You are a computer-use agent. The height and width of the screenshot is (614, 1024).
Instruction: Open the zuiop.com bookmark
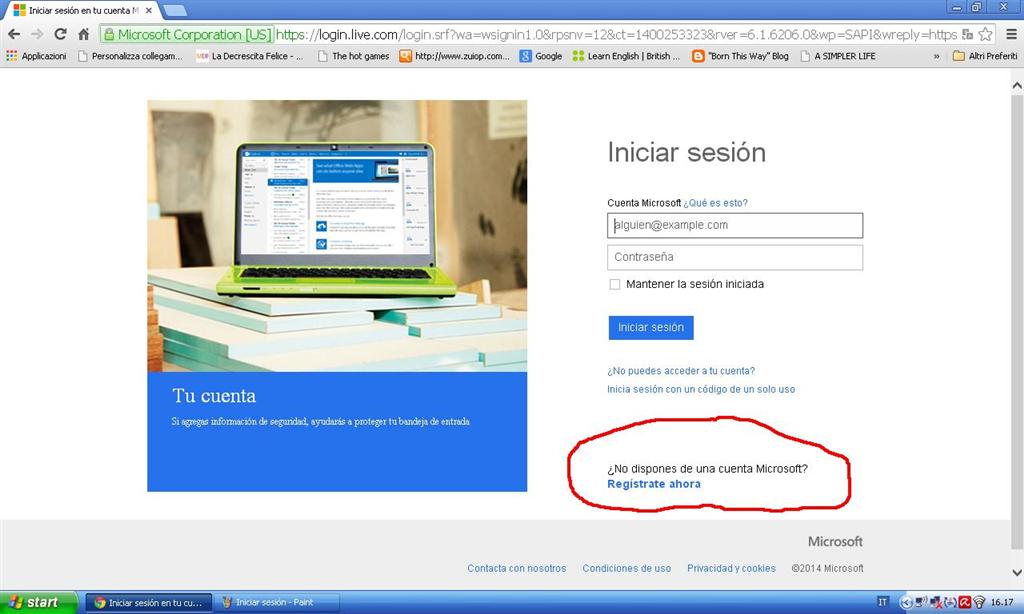click(x=455, y=56)
